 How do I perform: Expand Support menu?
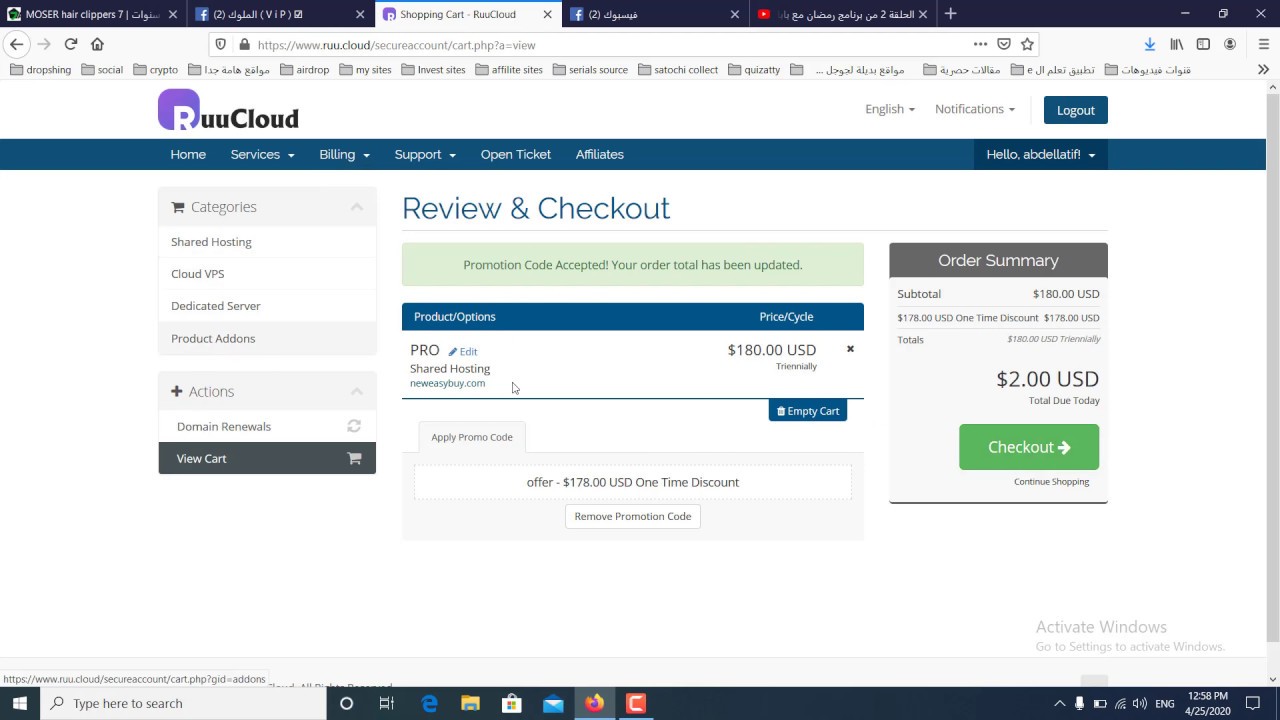click(x=425, y=154)
